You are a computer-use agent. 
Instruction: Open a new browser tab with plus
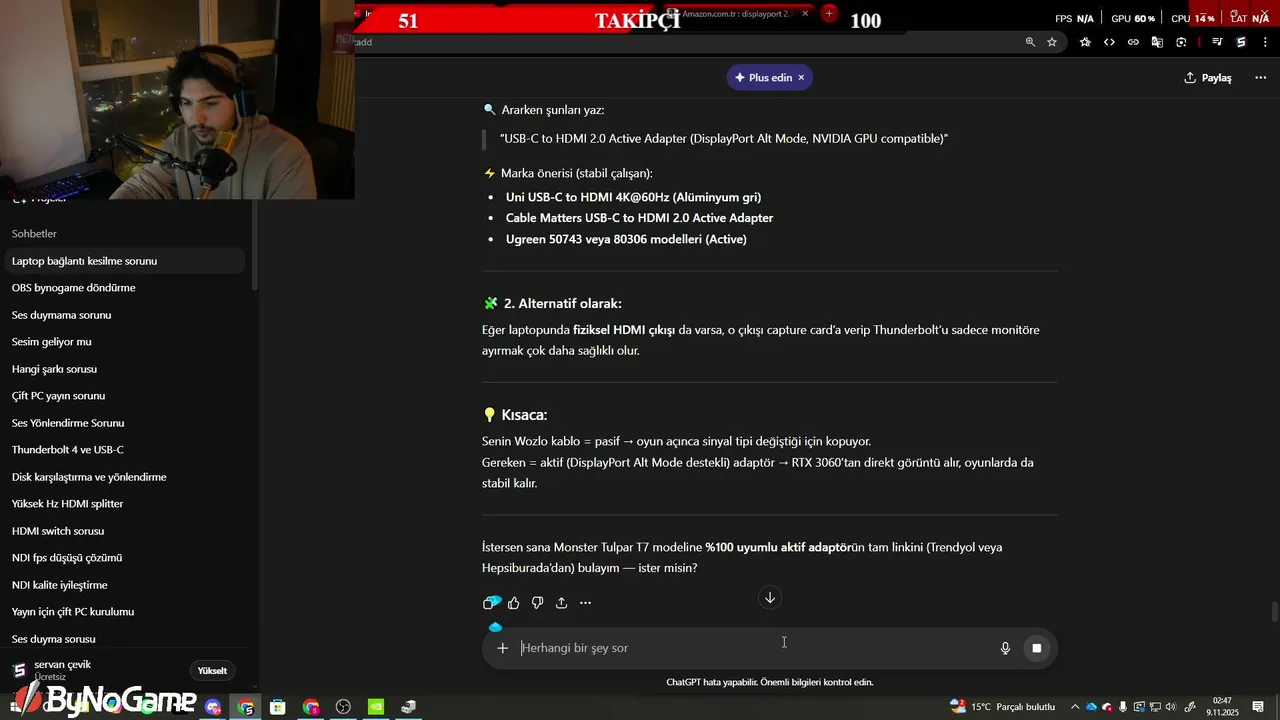(829, 13)
